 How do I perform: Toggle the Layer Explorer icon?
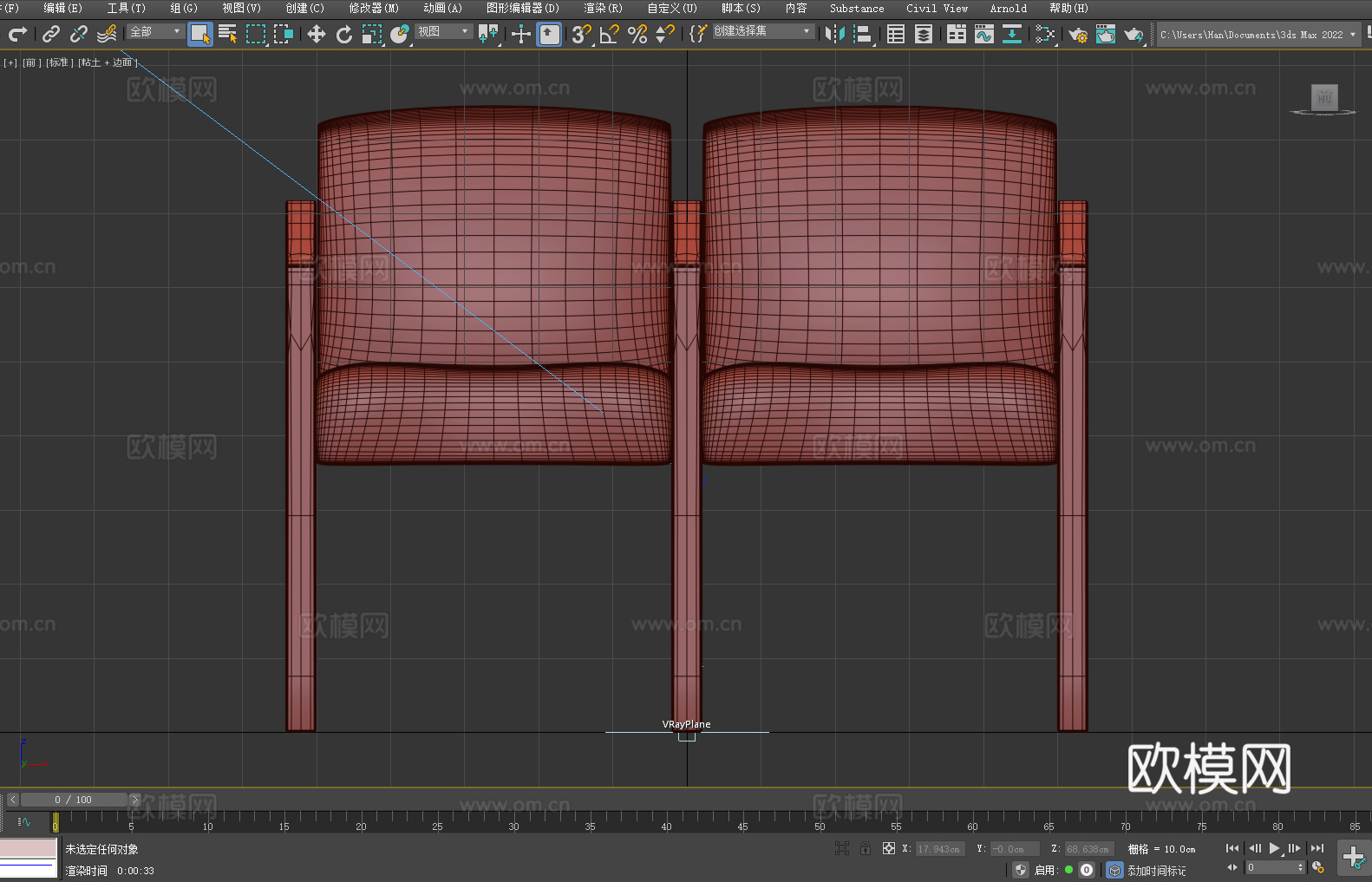pyautogui.click(x=924, y=34)
